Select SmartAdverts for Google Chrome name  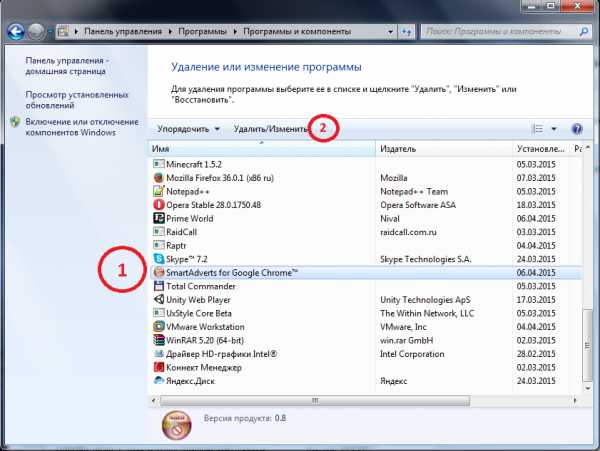232,273
